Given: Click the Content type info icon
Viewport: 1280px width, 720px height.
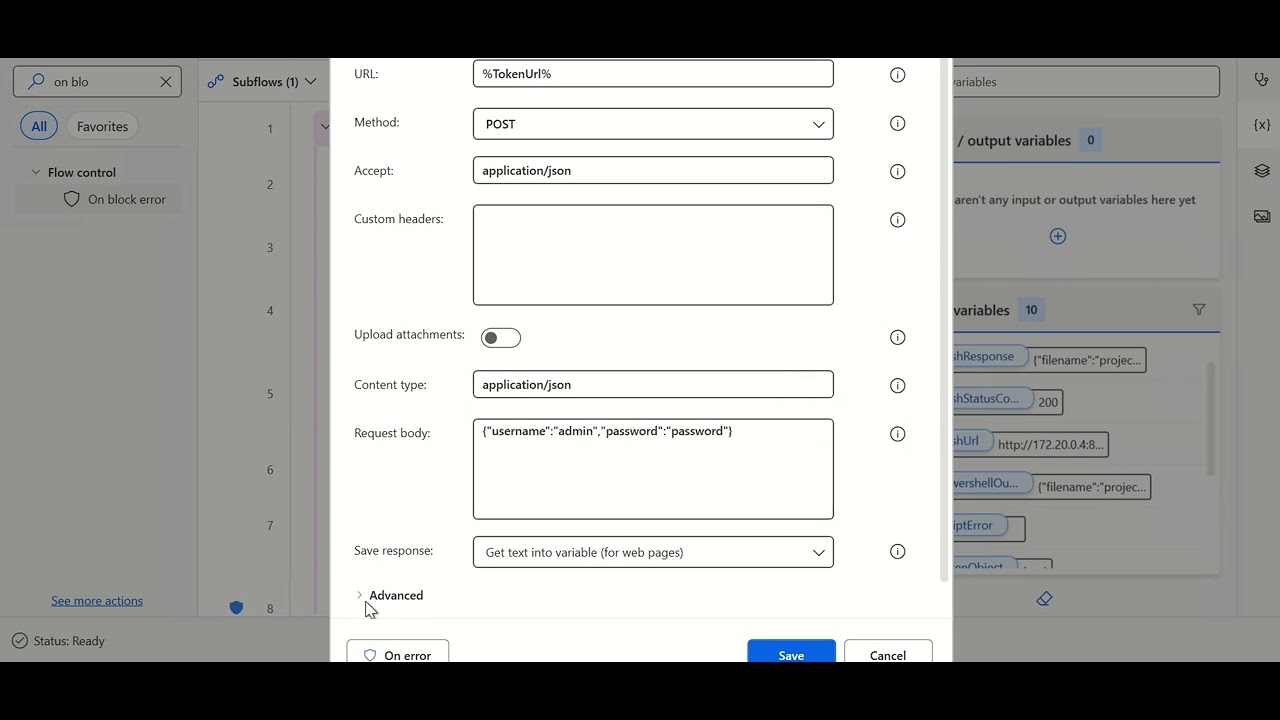Looking at the screenshot, I should [897, 386].
